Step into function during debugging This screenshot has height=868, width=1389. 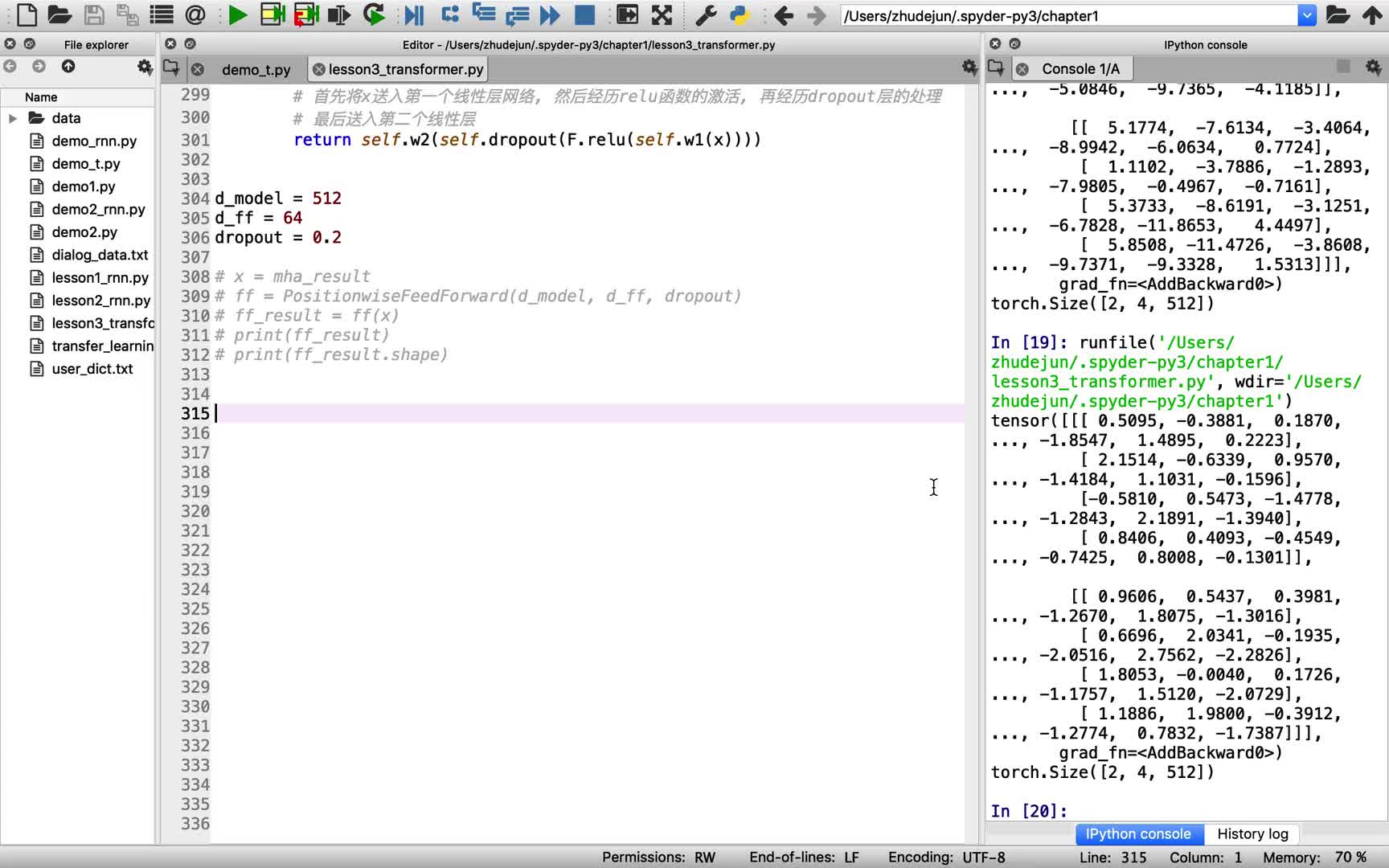click(484, 14)
